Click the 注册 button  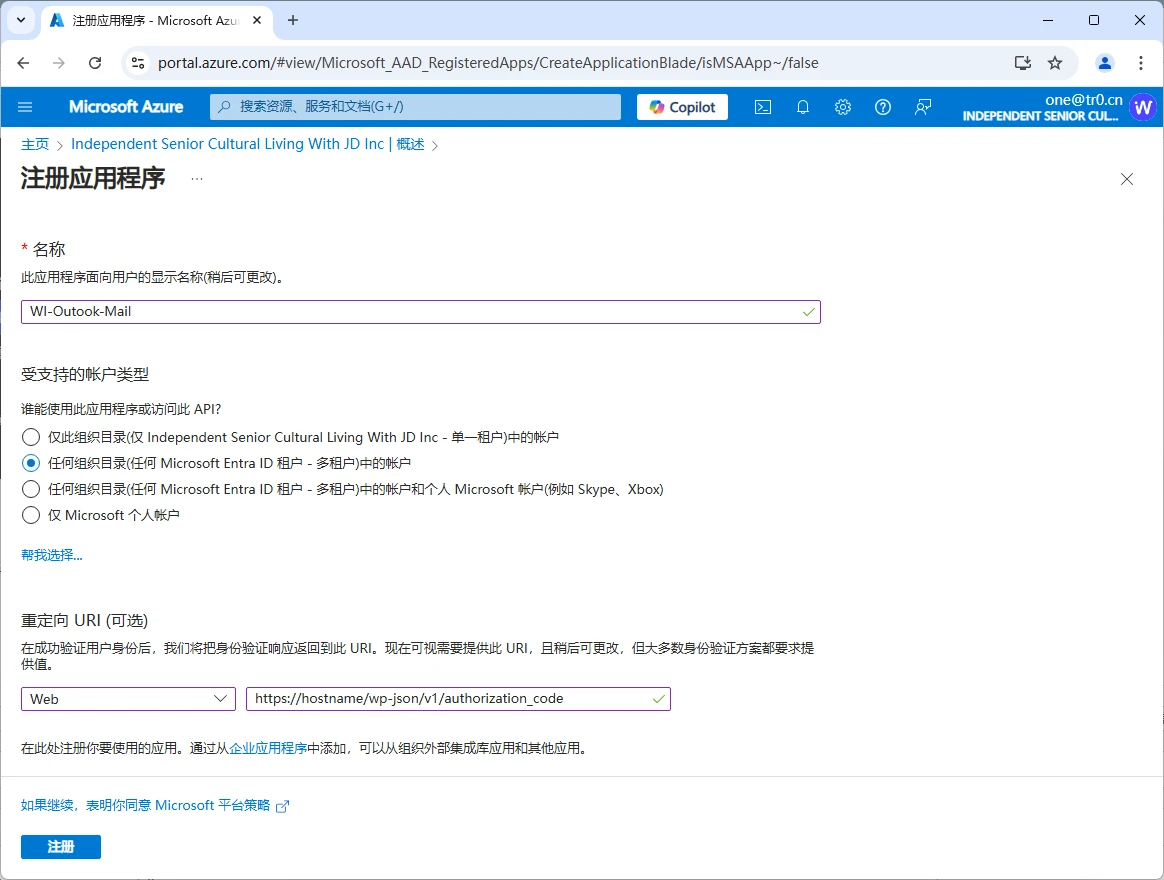61,847
